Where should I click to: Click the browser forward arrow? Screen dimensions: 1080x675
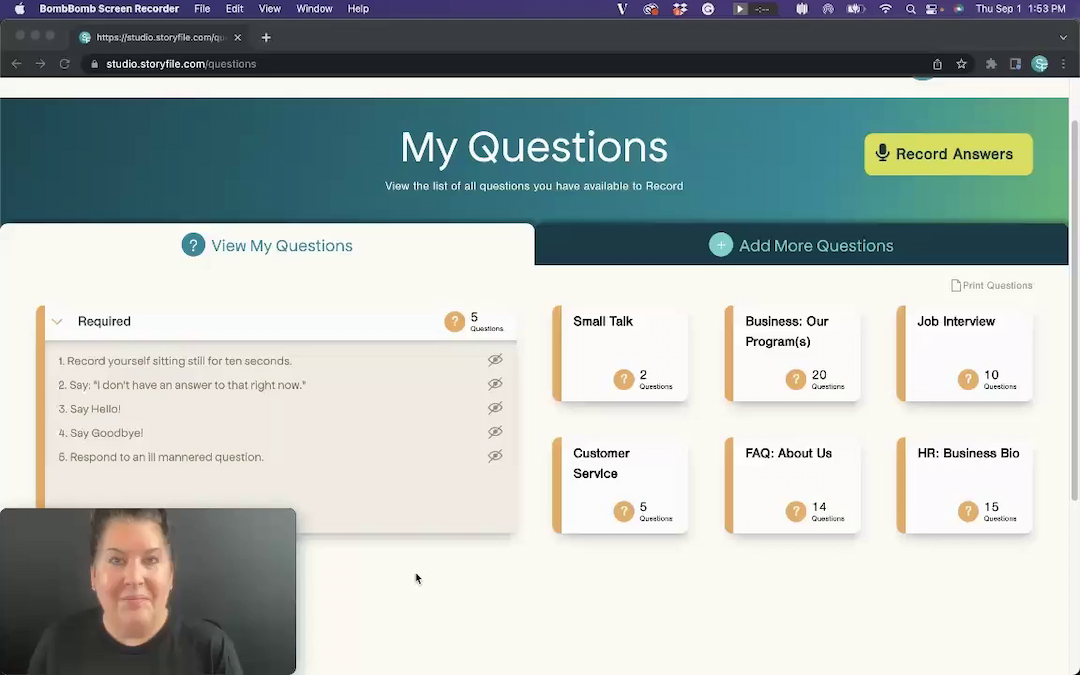click(x=41, y=63)
